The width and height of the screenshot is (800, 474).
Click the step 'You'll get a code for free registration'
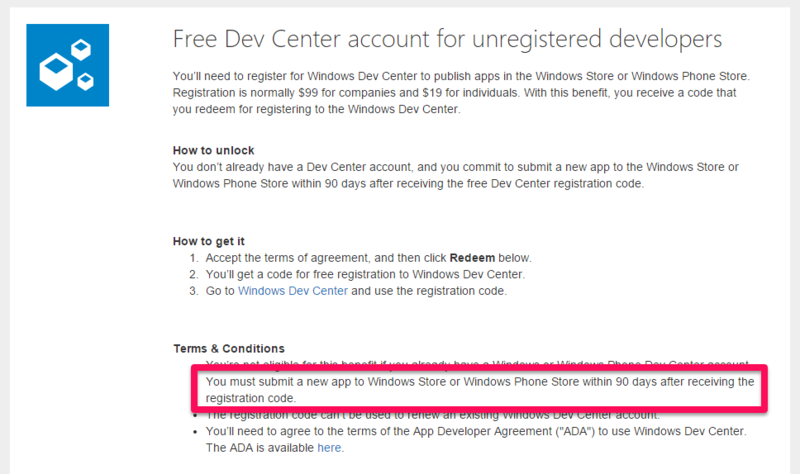click(365, 274)
